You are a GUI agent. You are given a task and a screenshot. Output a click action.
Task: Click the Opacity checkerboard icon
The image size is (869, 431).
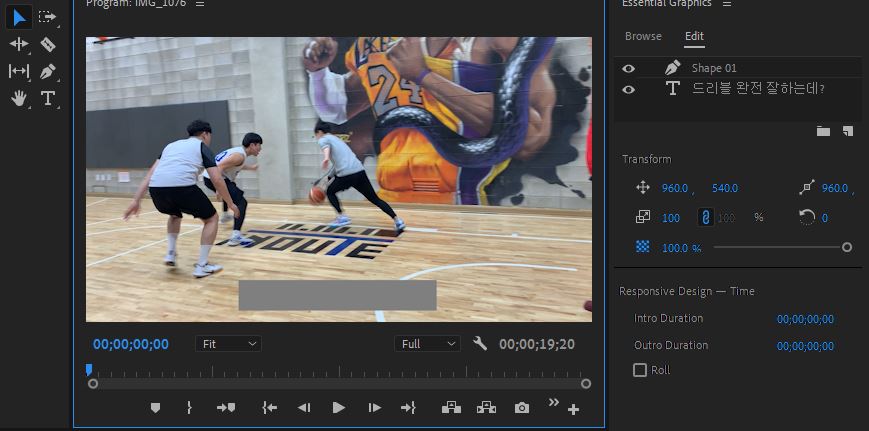tap(642, 247)
